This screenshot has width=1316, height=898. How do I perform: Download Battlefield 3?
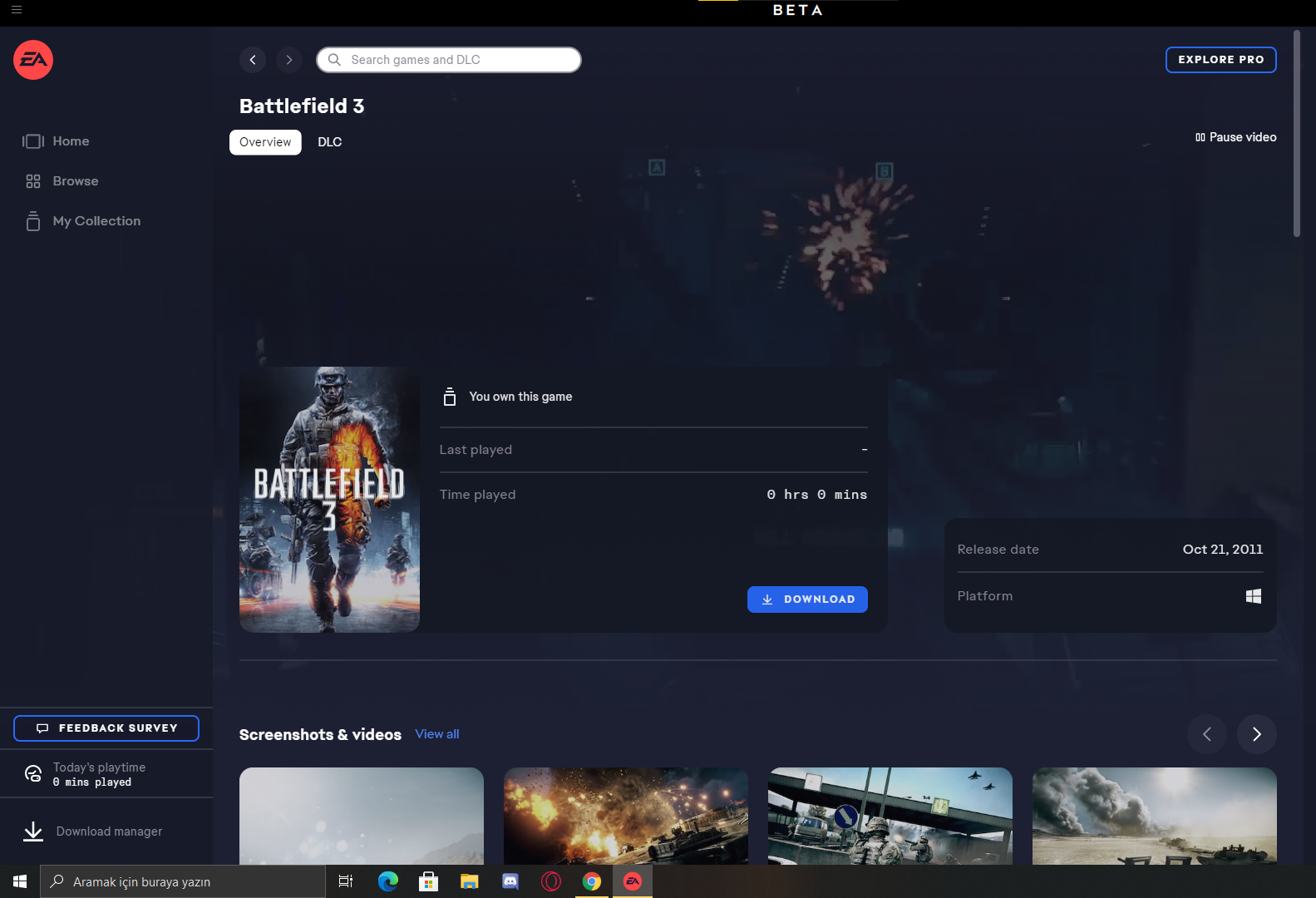point(807,599)
